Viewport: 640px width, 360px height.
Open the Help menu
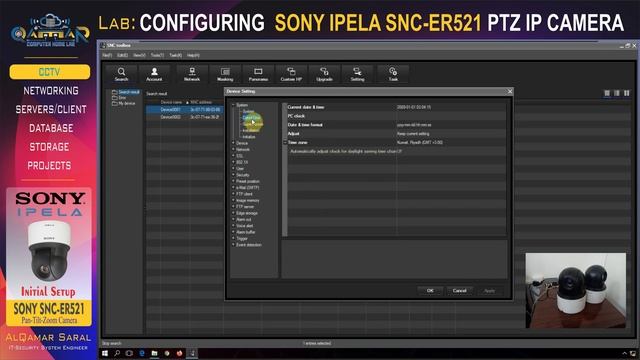193,55
